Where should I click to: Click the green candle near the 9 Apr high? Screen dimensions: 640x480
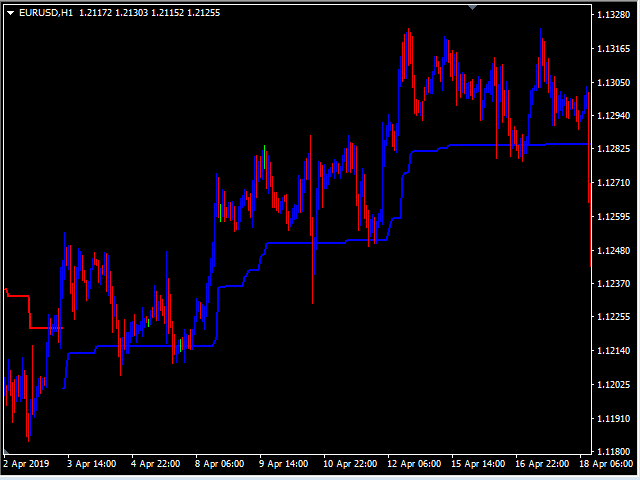(x=264, y=157)
